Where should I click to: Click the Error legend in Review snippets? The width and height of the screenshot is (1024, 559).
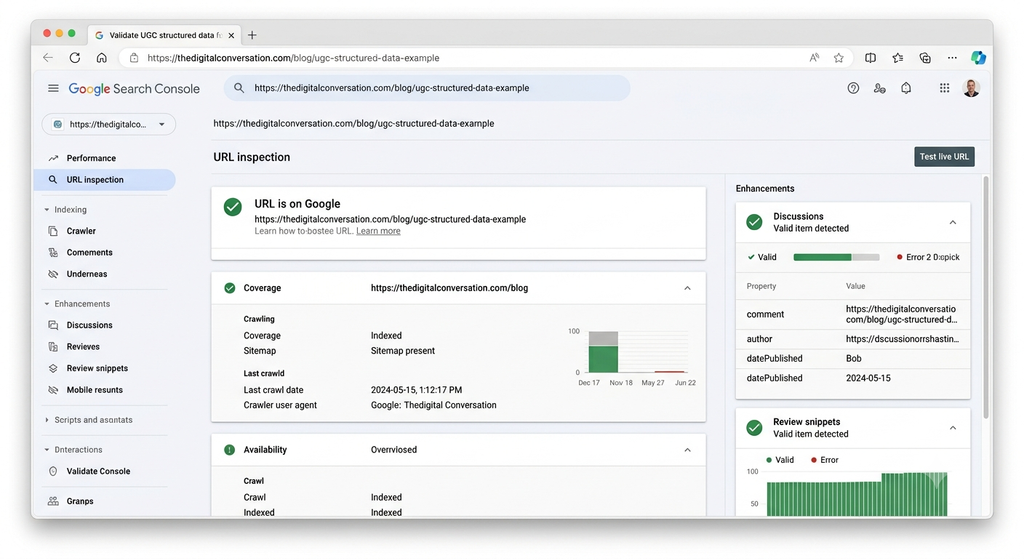[824, 460]
